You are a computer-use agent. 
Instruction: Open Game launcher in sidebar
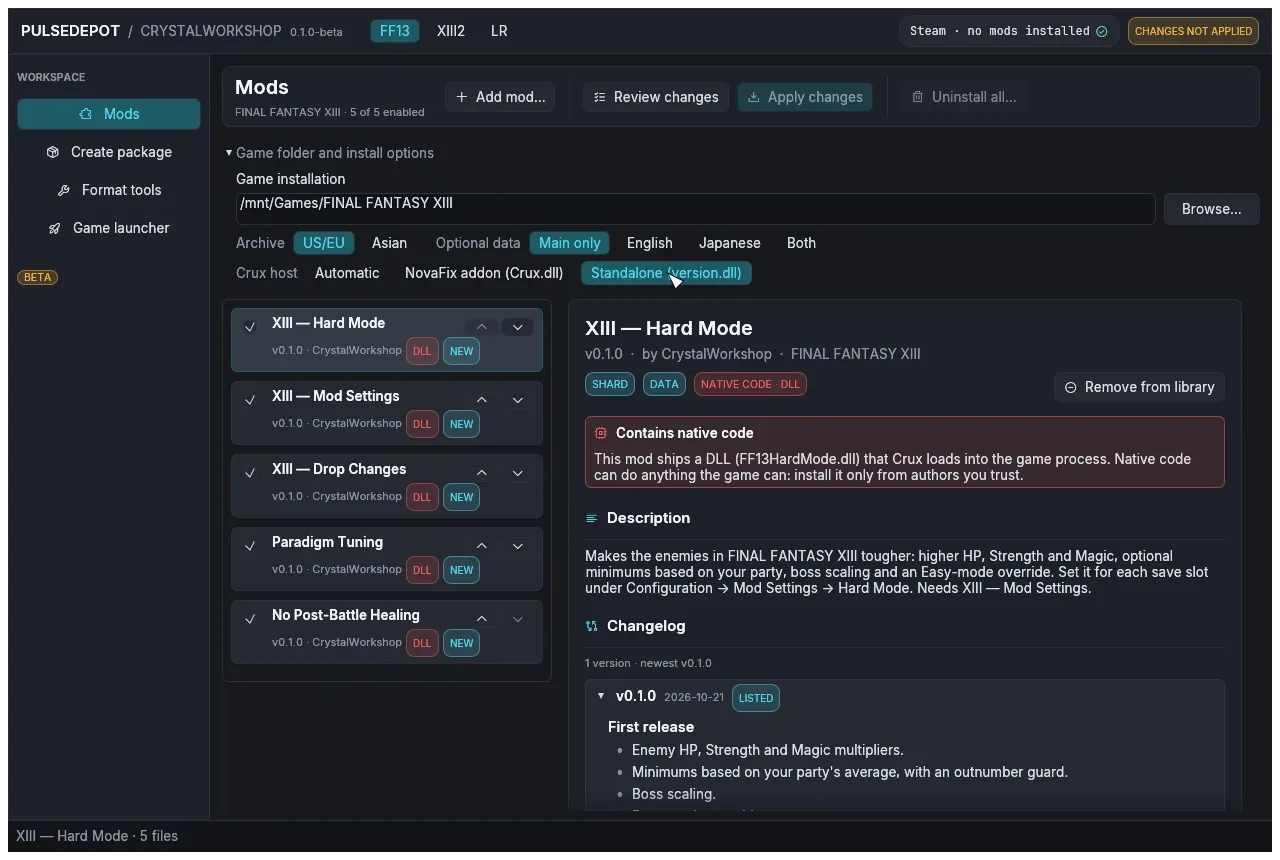pos(109,228)
